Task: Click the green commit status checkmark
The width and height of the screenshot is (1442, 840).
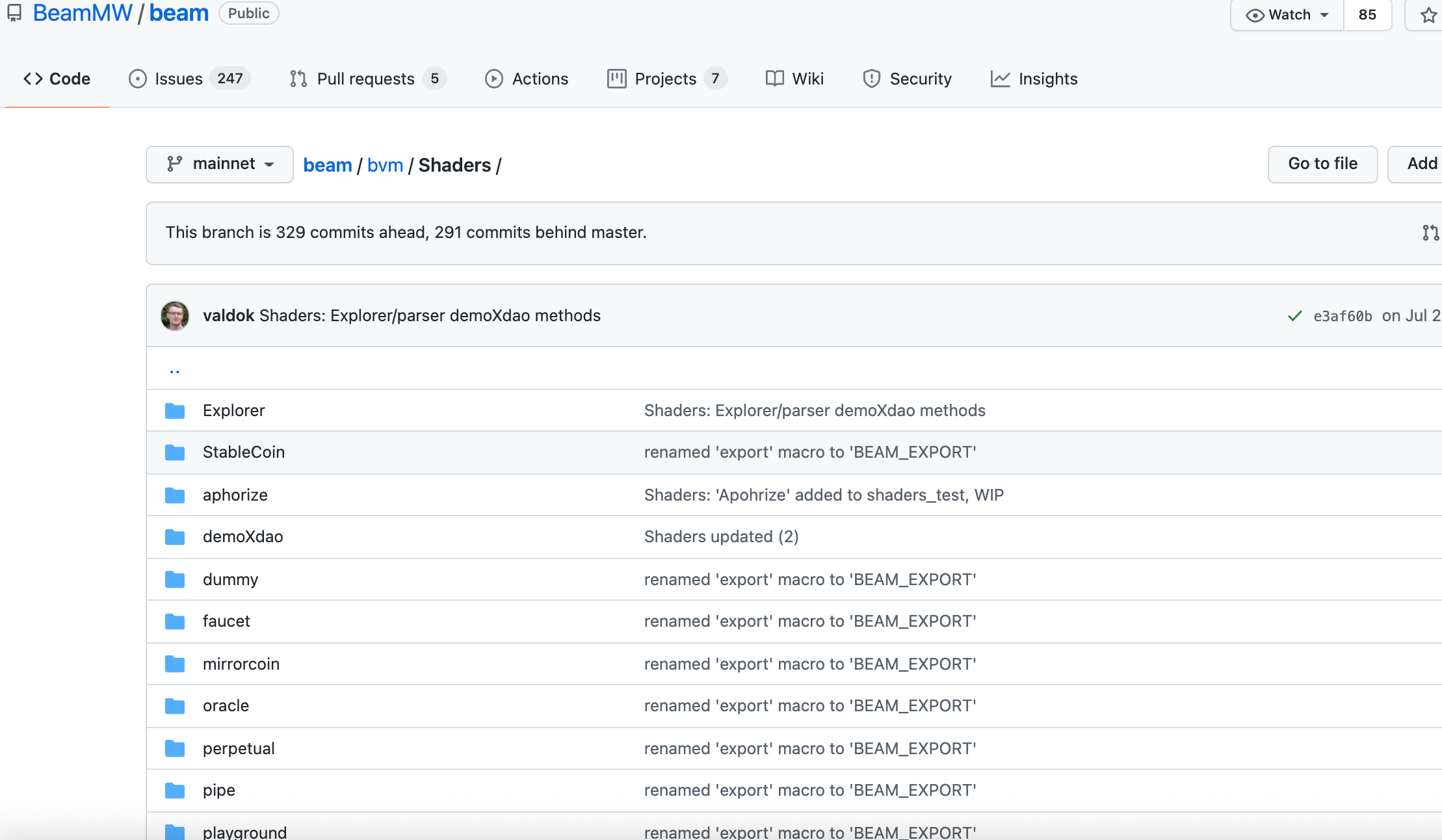Action: click(x=1294, y=316)
